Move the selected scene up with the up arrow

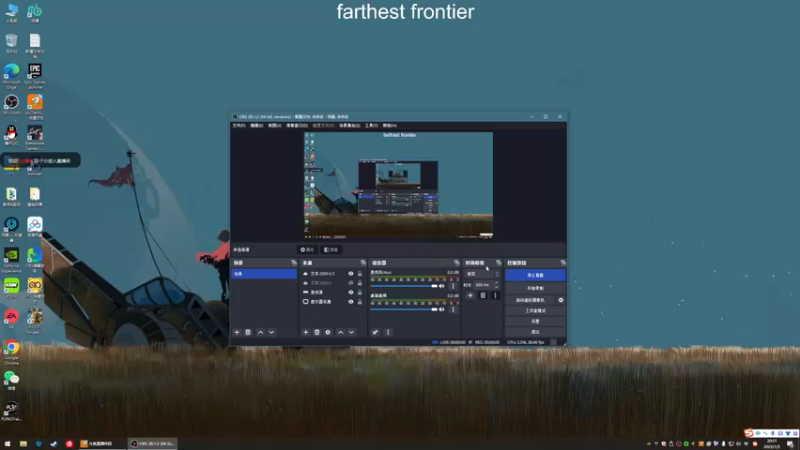(260, 332)
